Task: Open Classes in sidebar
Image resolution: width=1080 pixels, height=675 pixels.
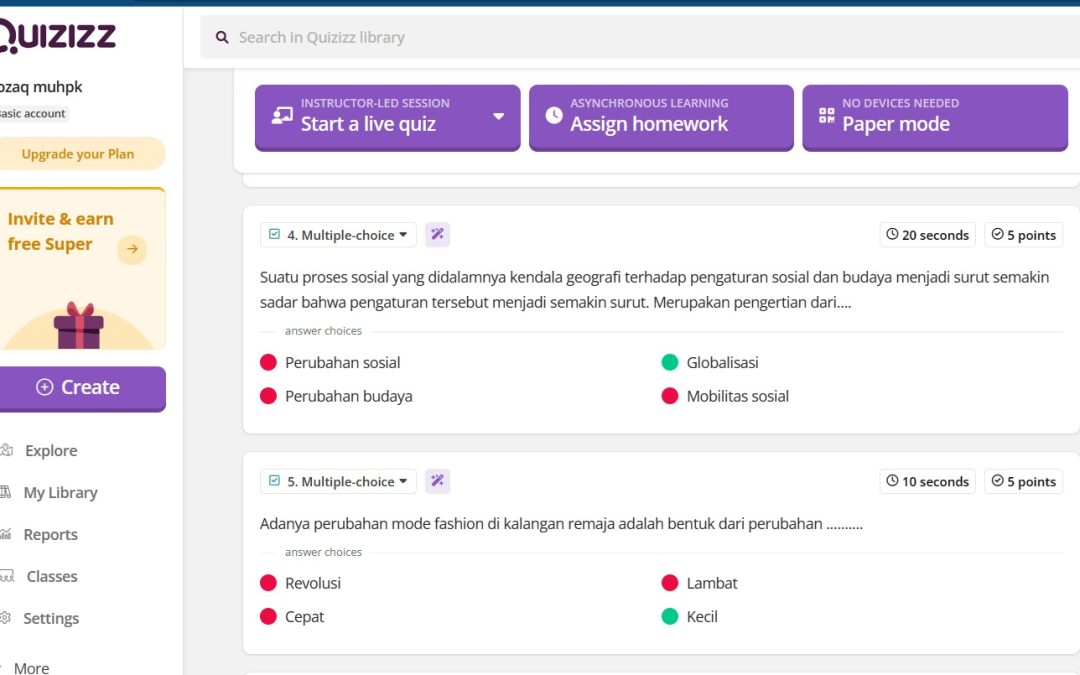Action: 52,577
